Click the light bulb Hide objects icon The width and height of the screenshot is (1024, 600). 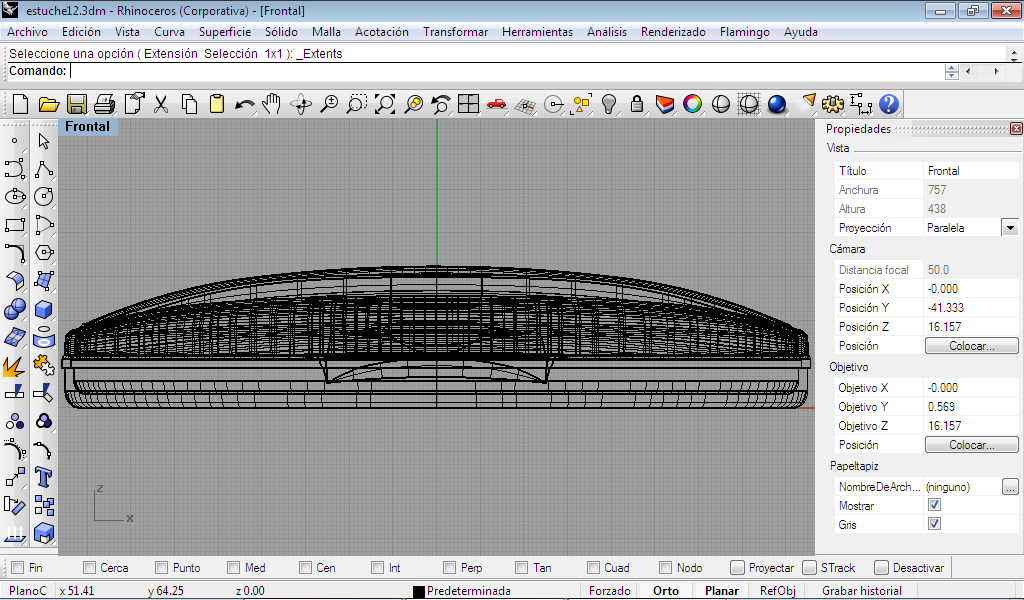point(609,104)
